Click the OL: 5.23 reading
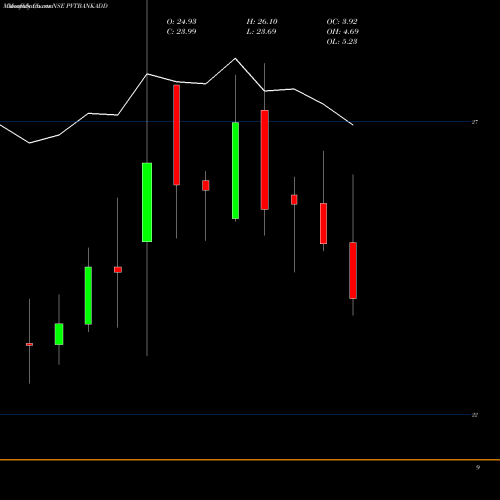The image size is (500, 500). 342,42
